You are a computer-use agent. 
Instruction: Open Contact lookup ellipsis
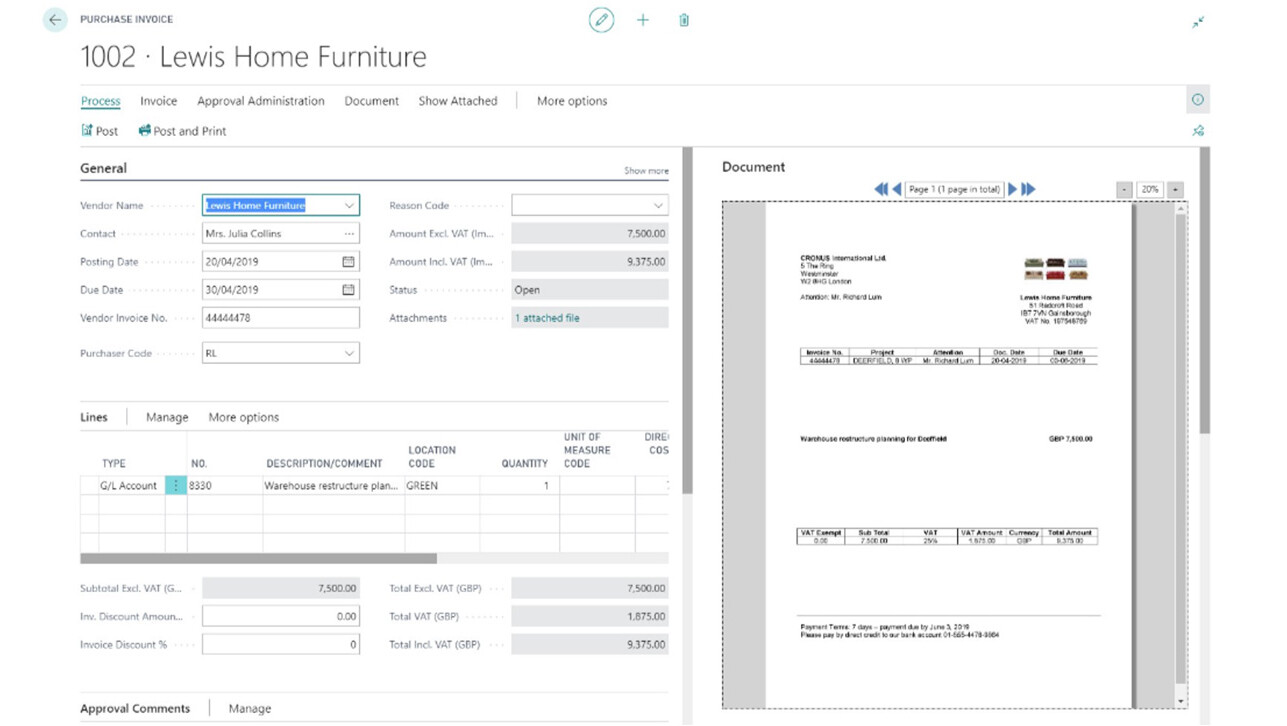tap(348, 234)
